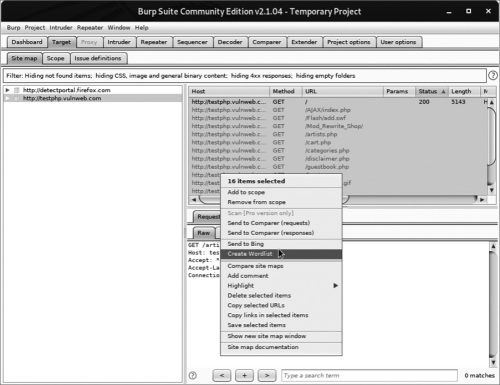Switch to the Decoder tab
500x385 pixels.
click(x=230, y=42)
